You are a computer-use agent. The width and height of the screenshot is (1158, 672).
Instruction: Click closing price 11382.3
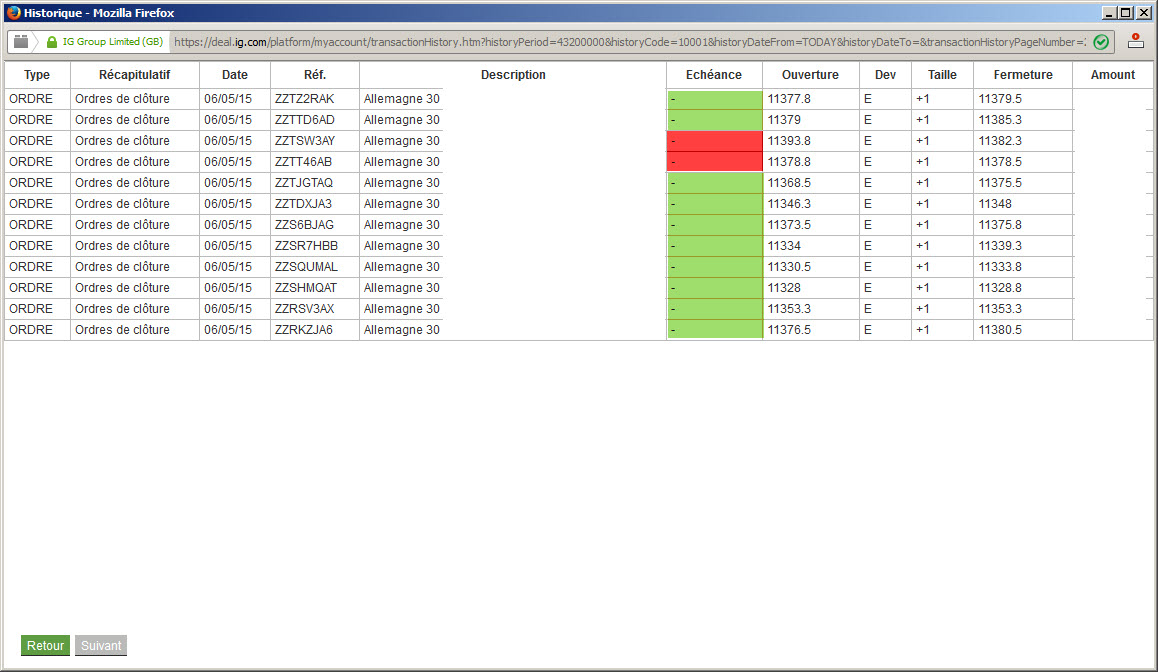(x=1000, y=140)
